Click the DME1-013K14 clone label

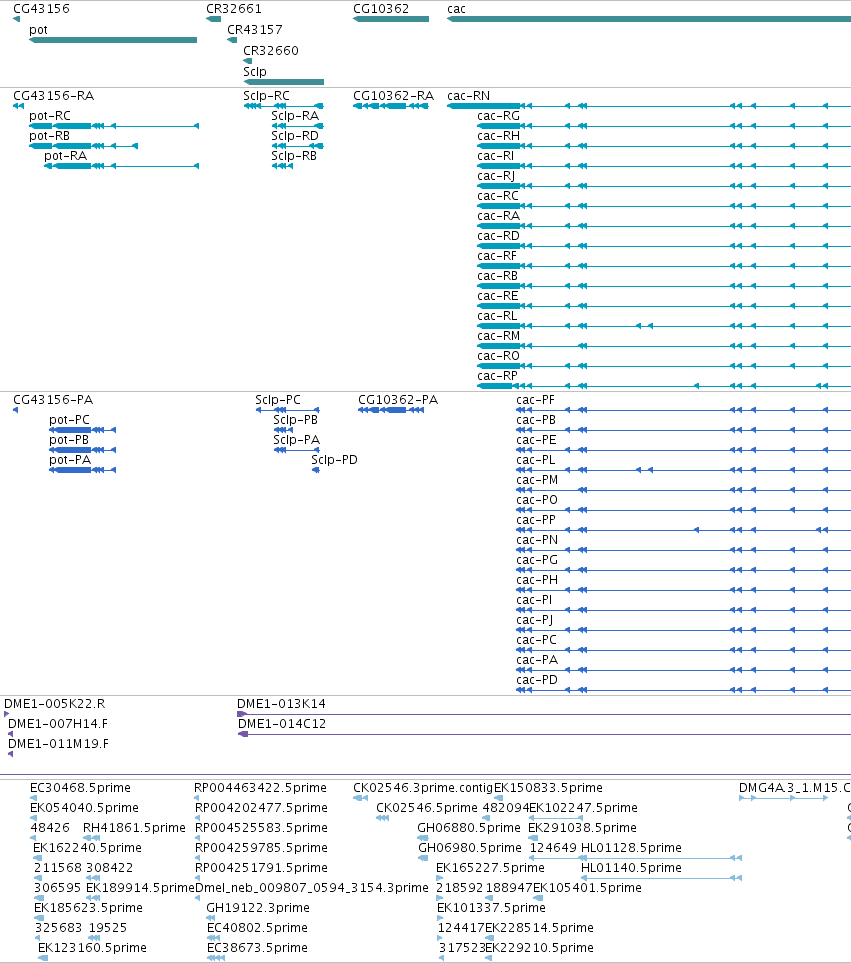pos(281,704)
